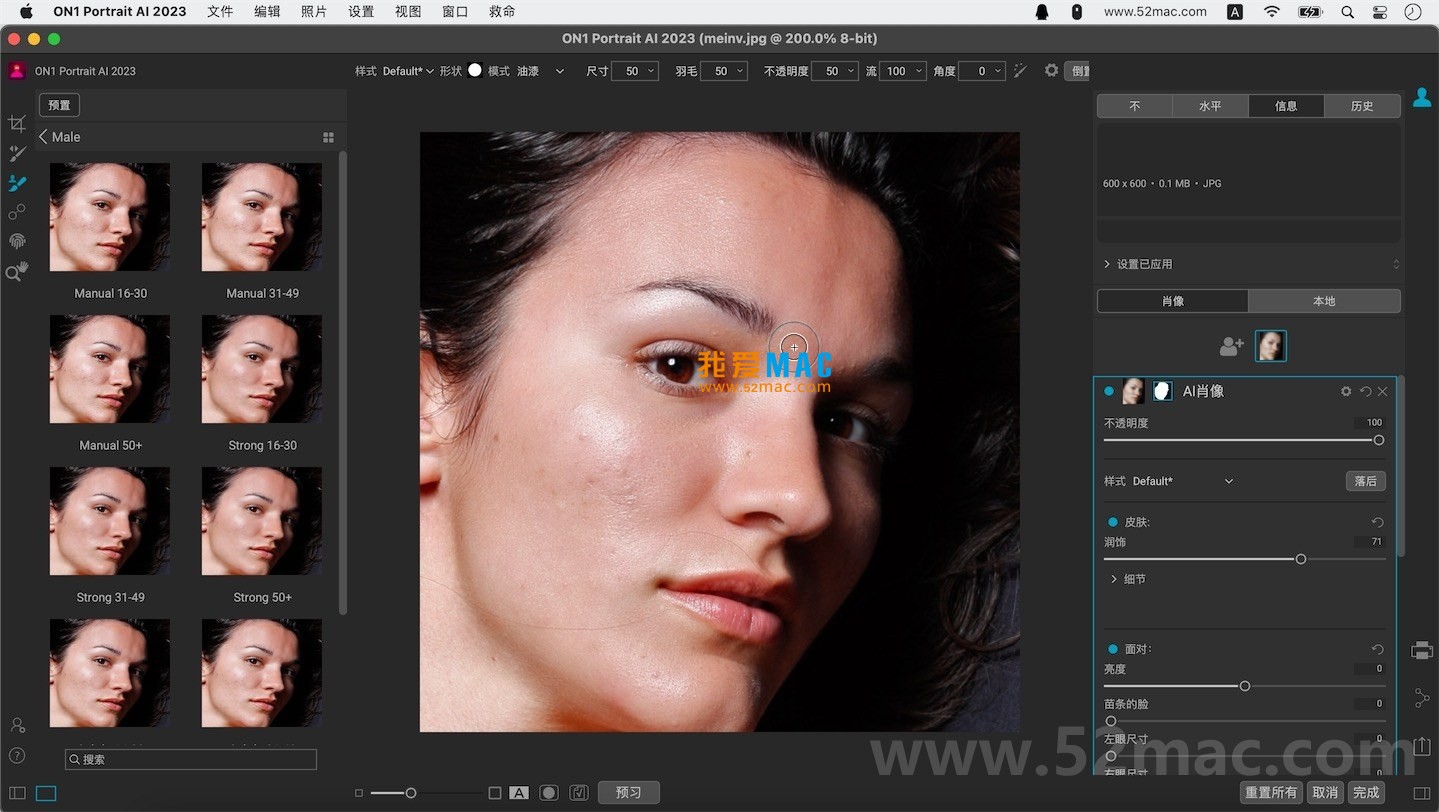Screen dimensions: 1439x812
Task: Click the user settings icon at bottom-left
Action: pyautogui.click(x=17, y=725)
